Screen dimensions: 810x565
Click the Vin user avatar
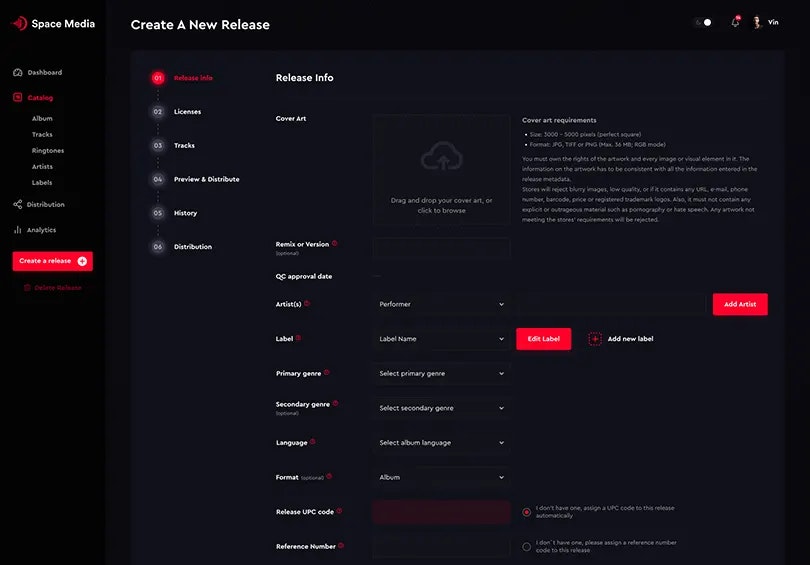(x=757, y=22)
